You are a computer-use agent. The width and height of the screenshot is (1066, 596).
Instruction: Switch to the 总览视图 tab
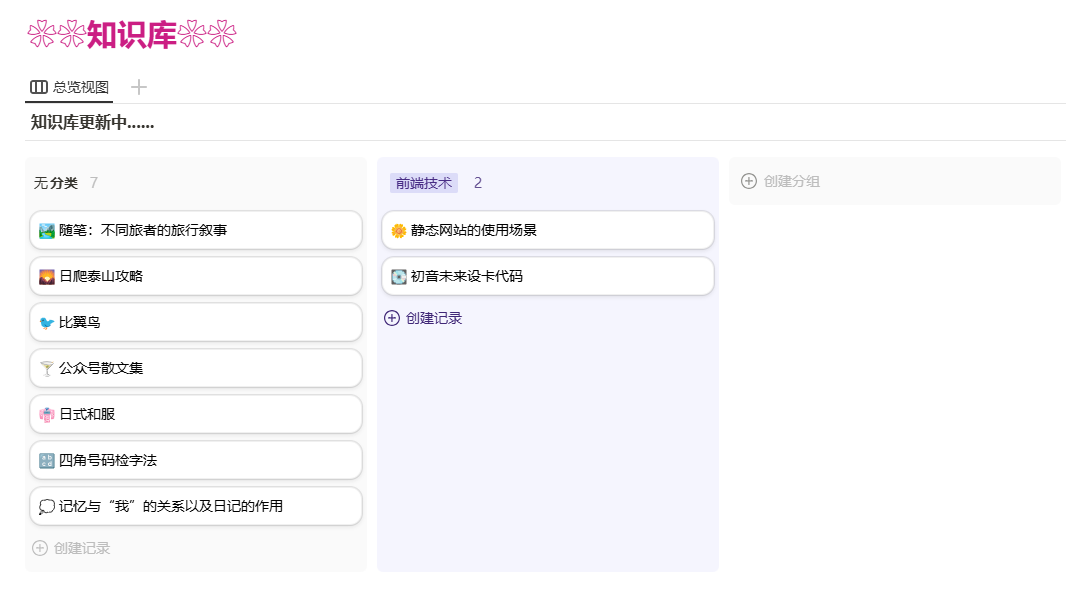click(x=69, y=87)
